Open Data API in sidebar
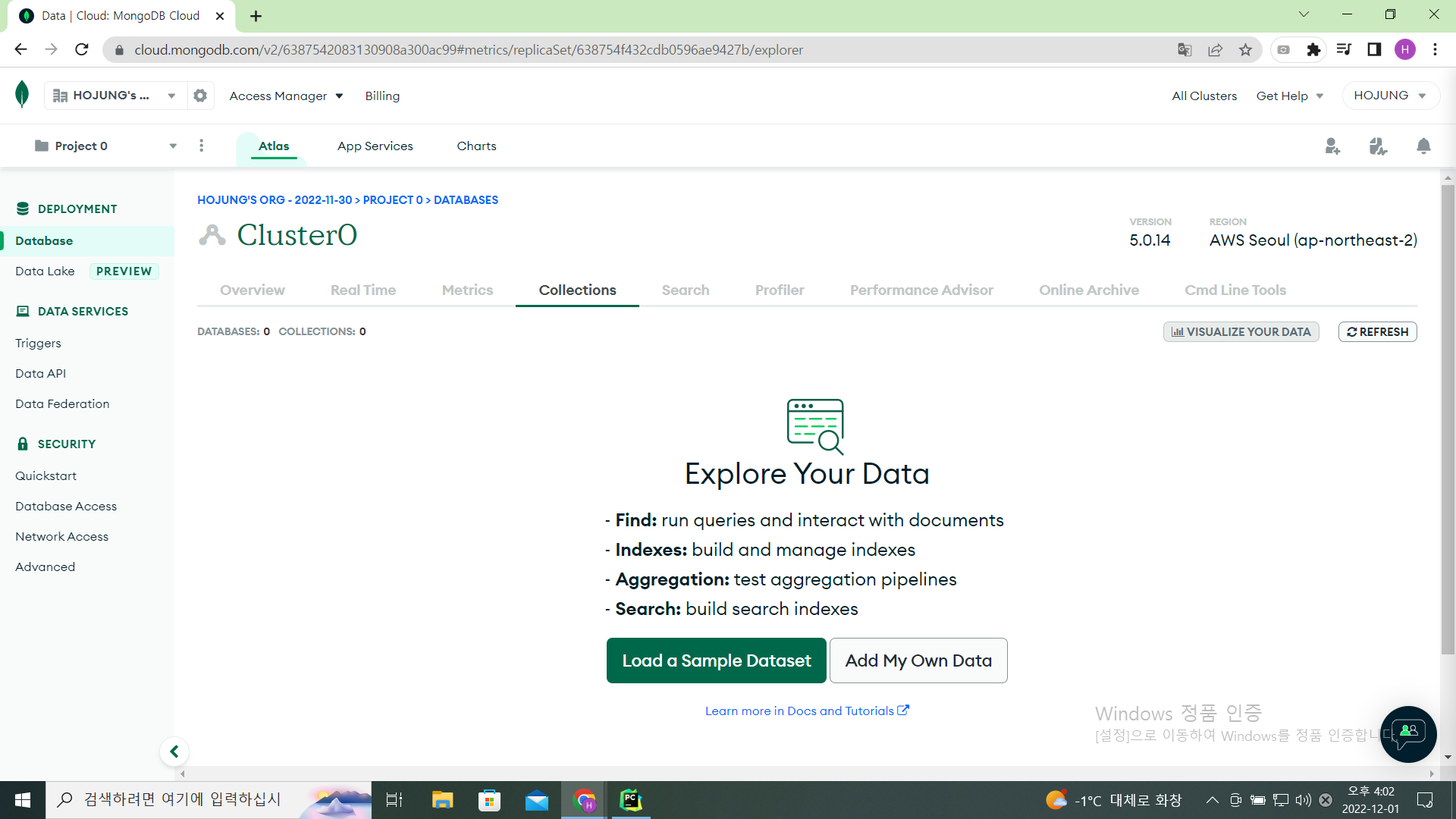Image resolution: width=1456 pixels, height=819 pixels. (x=40, y=373)
